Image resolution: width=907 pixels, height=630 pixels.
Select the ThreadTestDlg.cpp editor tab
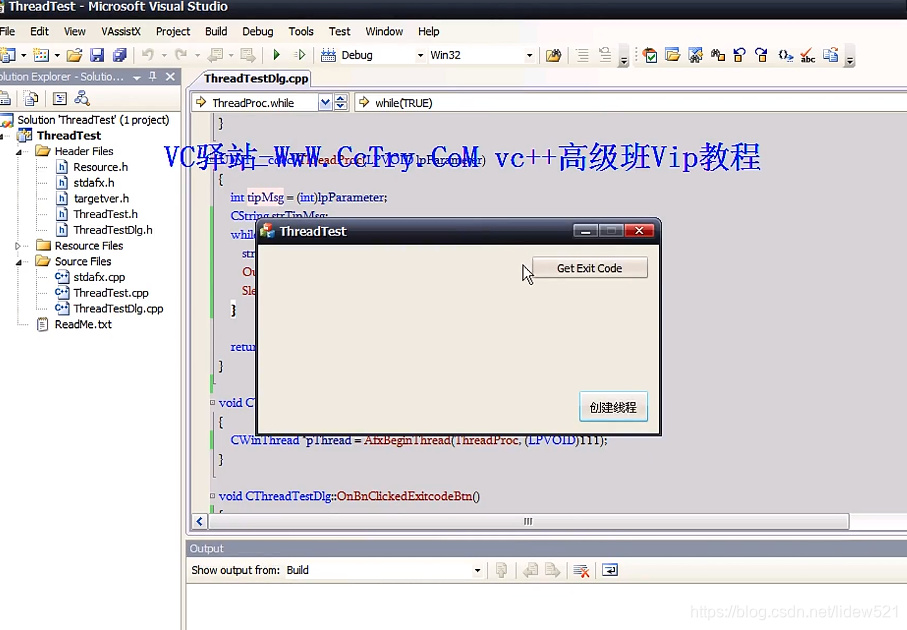click(256, 78)
